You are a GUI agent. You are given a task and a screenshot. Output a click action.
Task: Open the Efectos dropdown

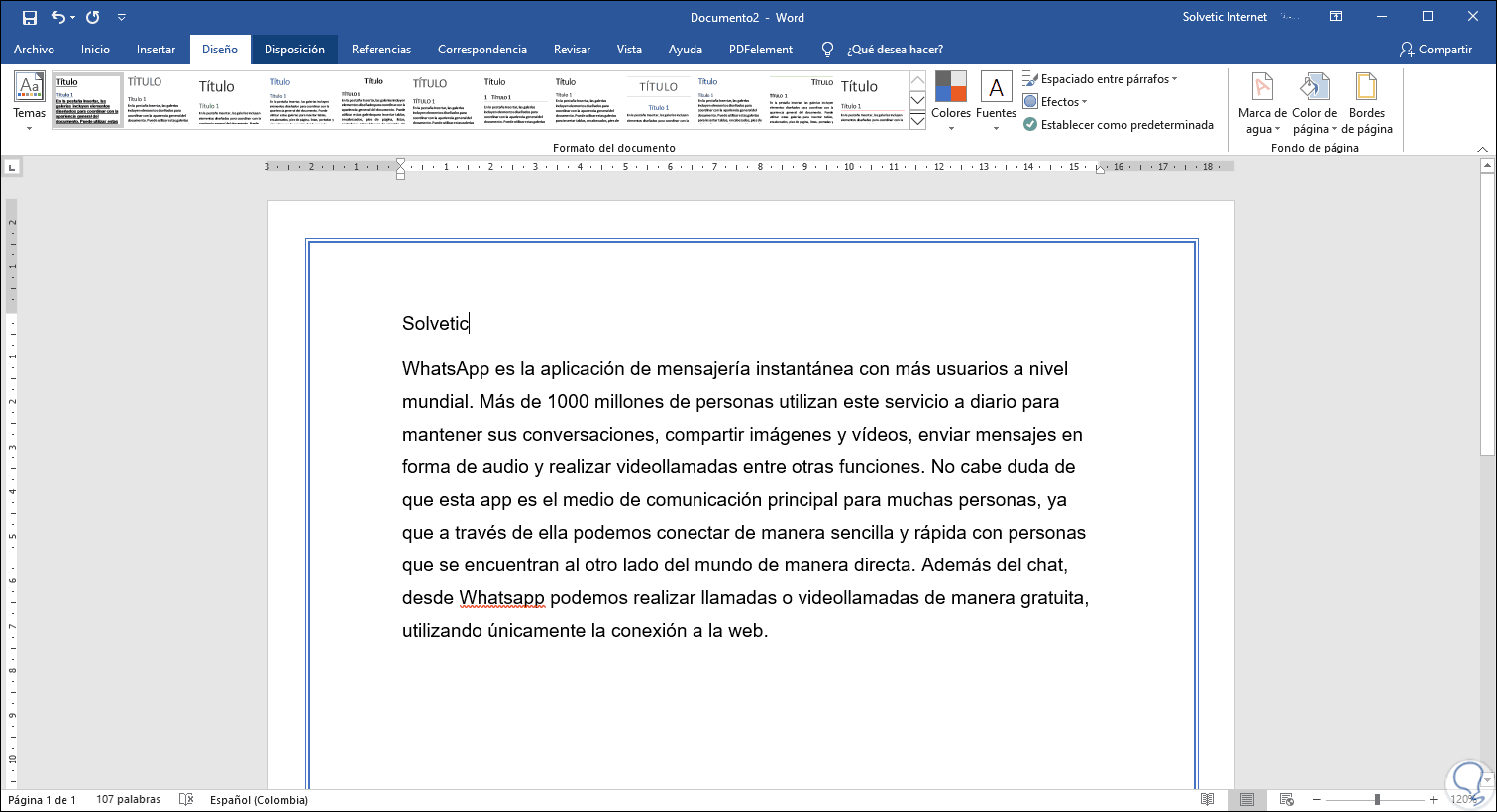(1055, 102)
